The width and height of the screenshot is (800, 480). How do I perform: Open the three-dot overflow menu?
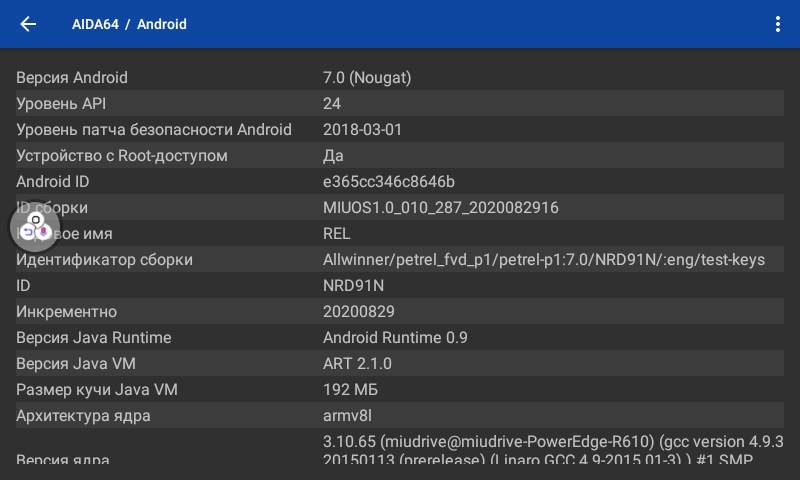[778, 24]
